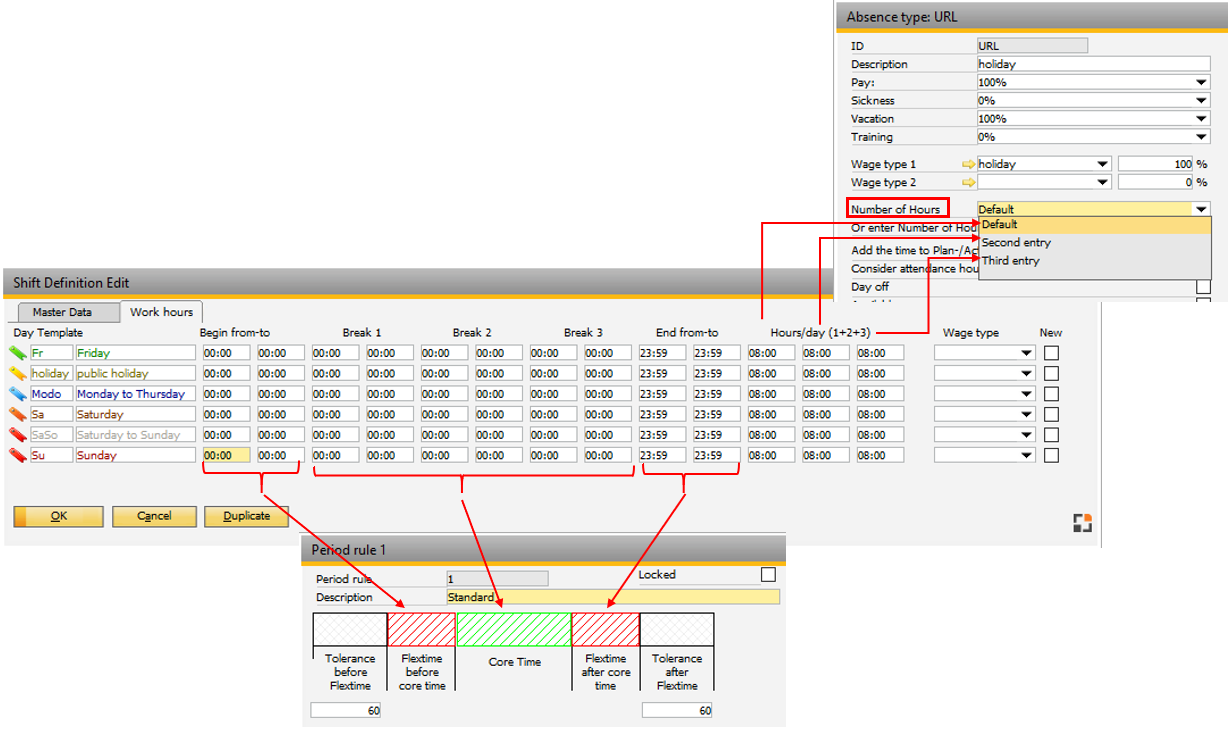
Task: Follow the Wage type 1 link arrow
Action: [968, 164]
